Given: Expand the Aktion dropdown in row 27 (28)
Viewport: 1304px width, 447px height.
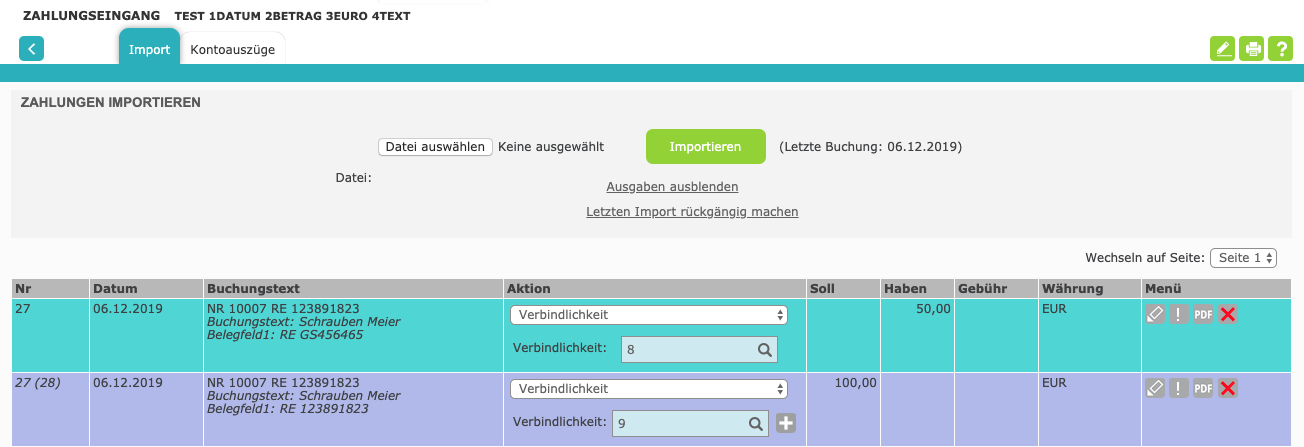Looking at the screenshot, I should 648,389.
